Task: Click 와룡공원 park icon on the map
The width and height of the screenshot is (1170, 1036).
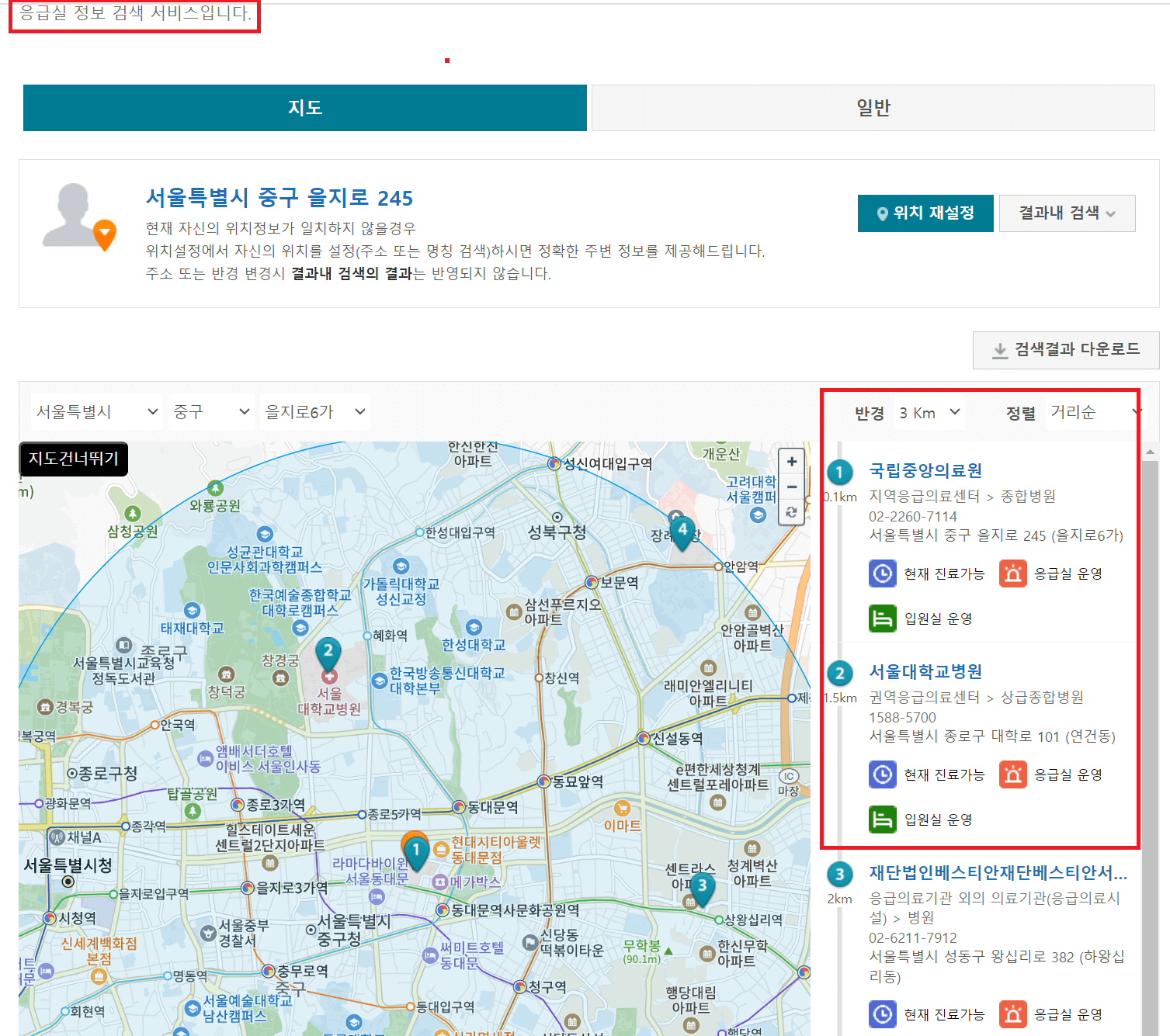Action: pos(215,488)
